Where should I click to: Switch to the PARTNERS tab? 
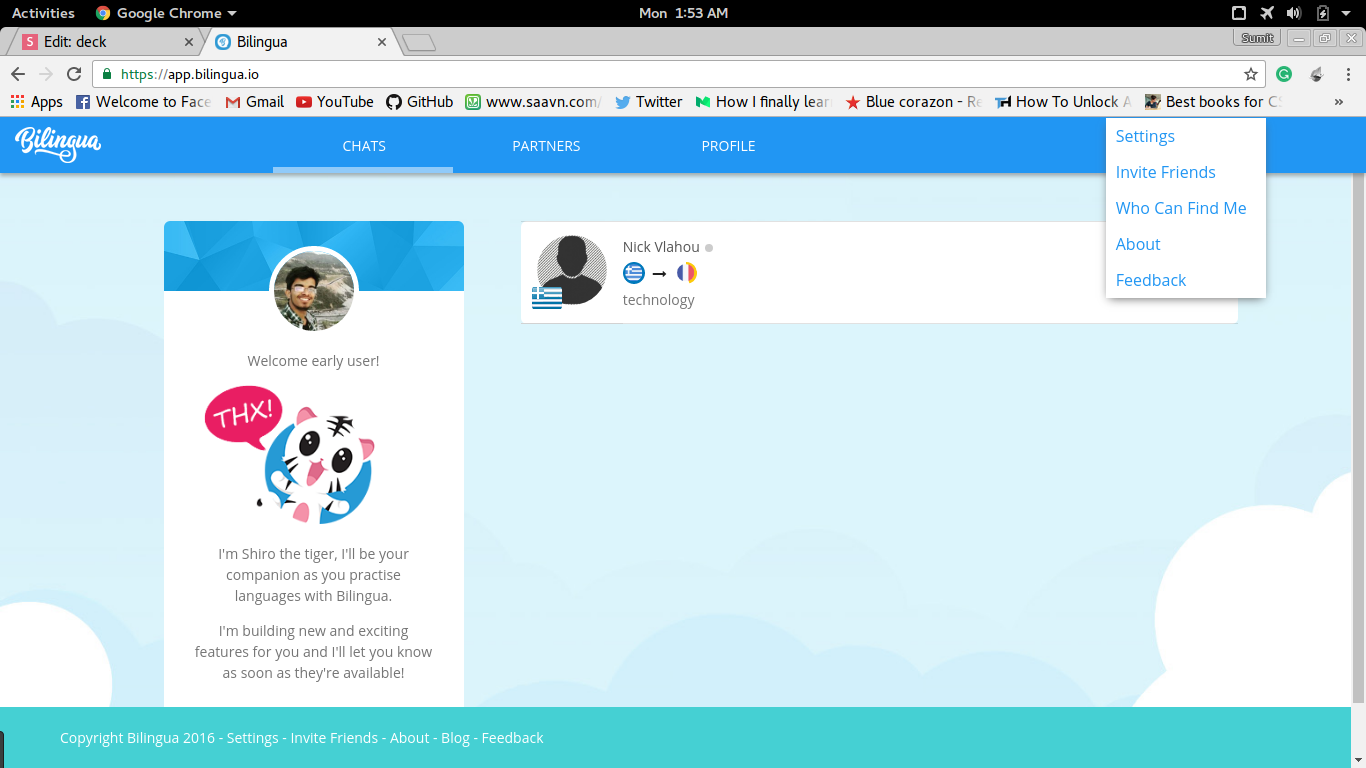[x=546, y=146]
